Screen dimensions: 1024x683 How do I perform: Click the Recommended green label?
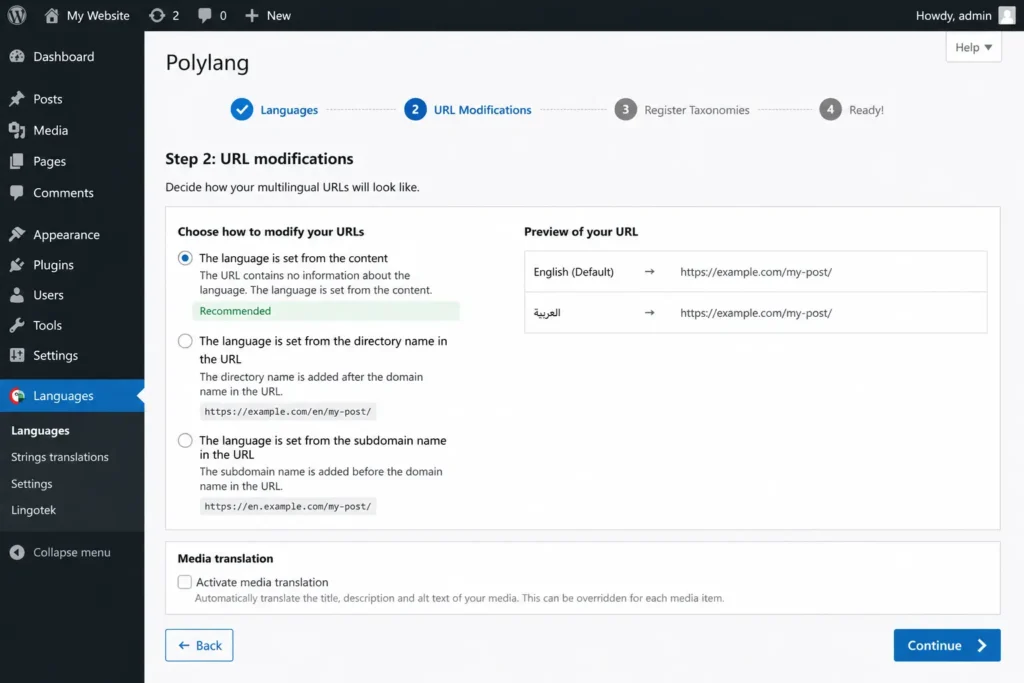235,311
